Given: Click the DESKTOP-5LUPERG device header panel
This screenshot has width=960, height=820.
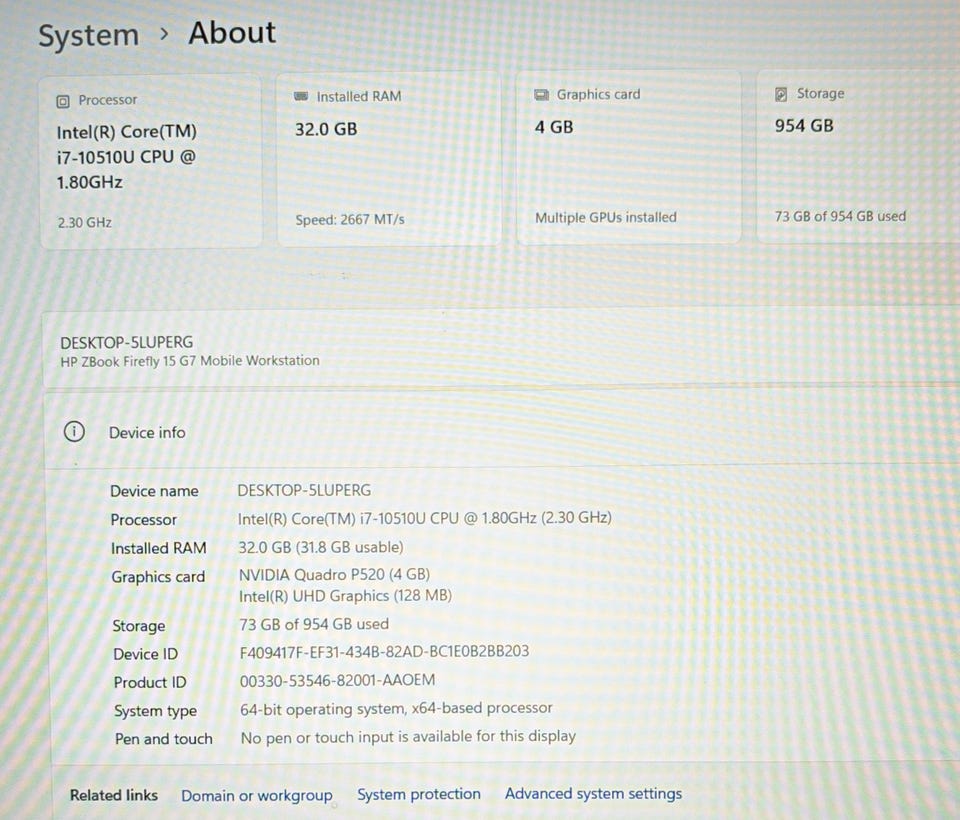Looking at the screenshot, I should [502, 350].
